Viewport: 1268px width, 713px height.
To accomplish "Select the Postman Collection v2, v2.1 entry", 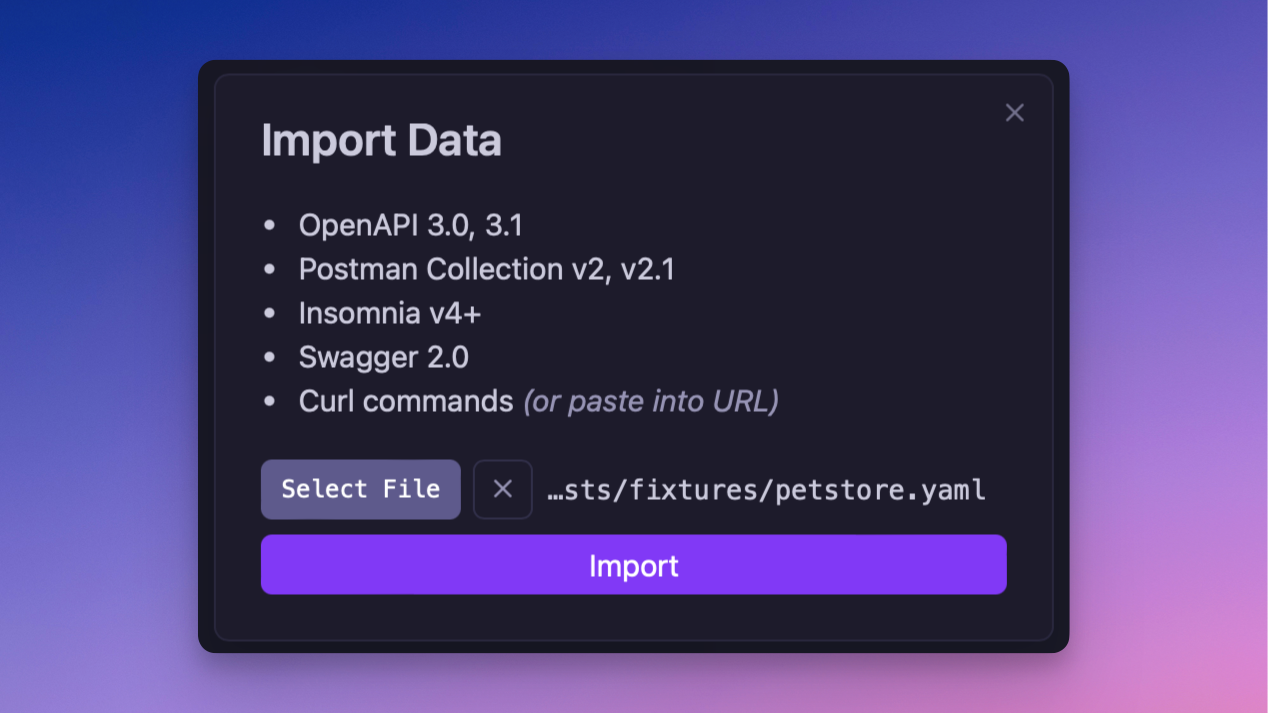I will point(486,269).
